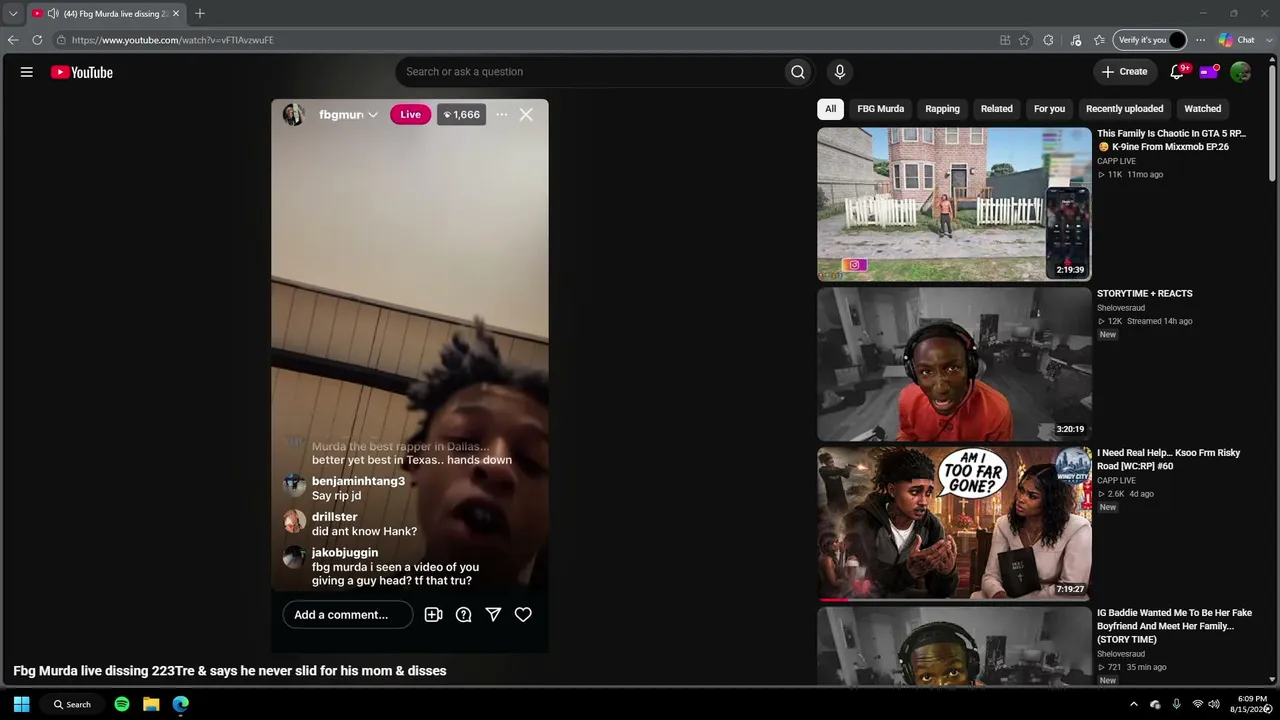Open the GTA 5 RP video thumbnail
Image resolution: width=1280 pixels, height=720 pixels.
[x=954, y=204]
